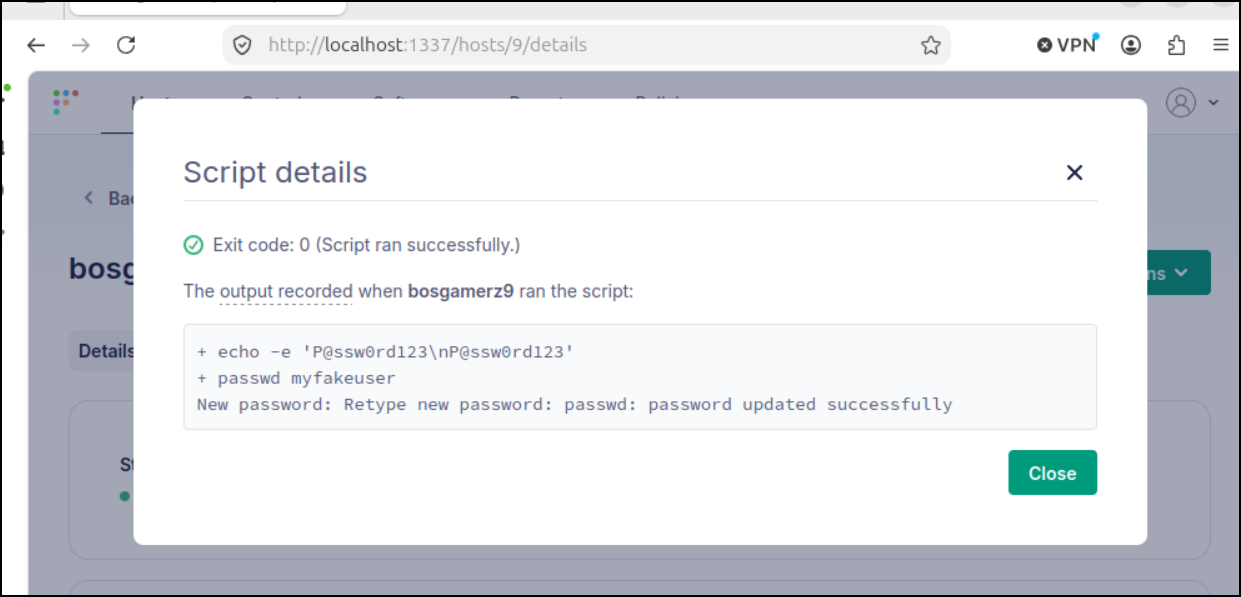Click the green success checkmark beside Exit code
This screenshot has height=597, width=1241.
click(x=193, y=245)
